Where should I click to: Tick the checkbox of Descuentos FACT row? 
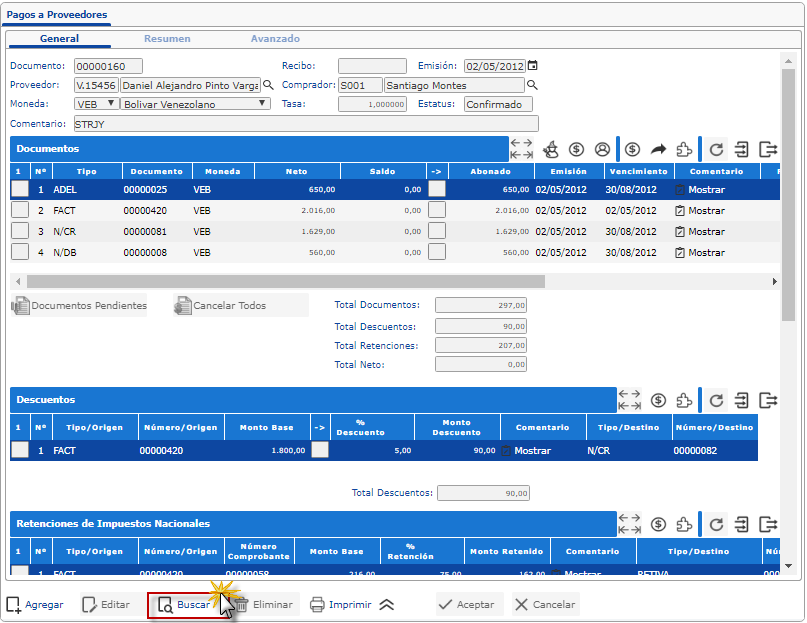pyautogui.click(x=20, y=450)
